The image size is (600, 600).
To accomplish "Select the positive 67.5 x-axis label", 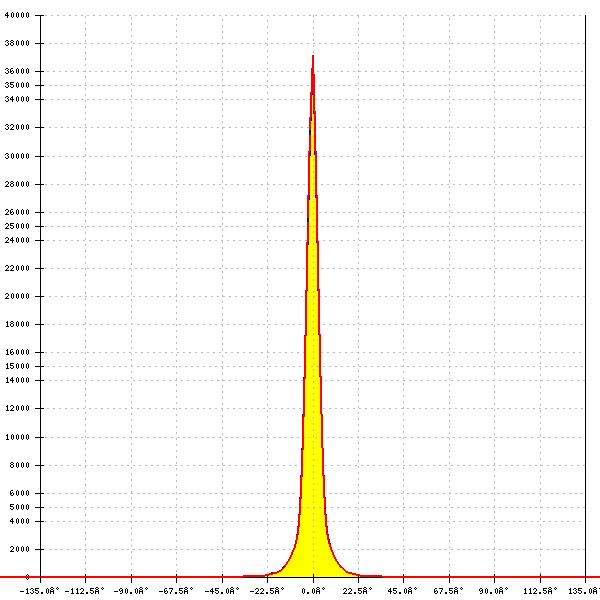I will [x=448, y=591].
